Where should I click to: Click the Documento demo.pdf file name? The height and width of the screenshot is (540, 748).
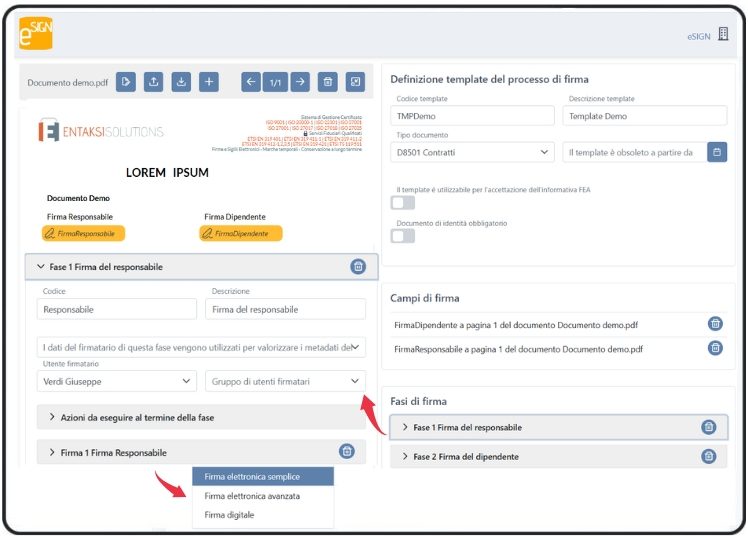point(68,83)
